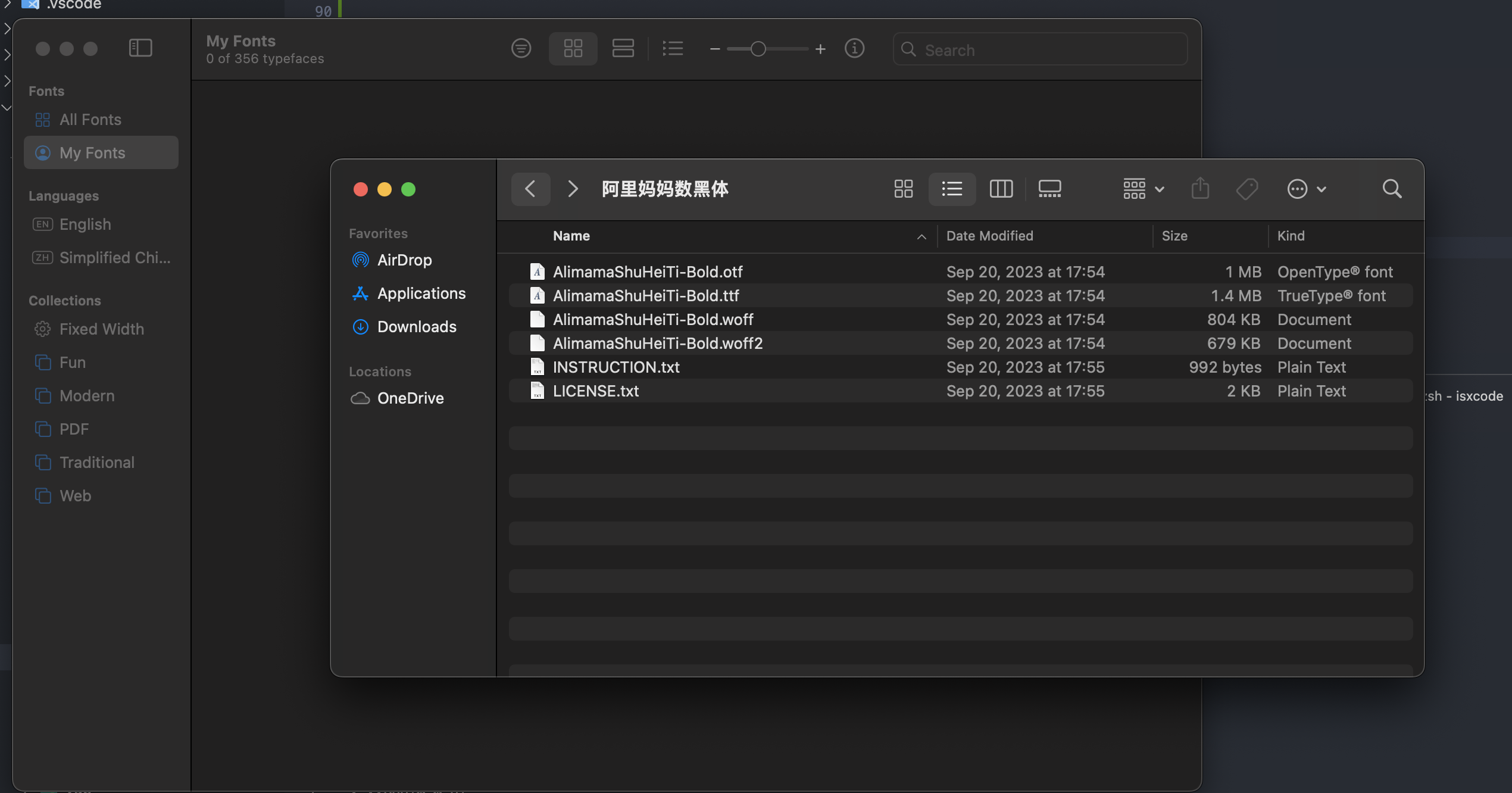Select AlimamaShuHeiTi-Bold.otf file

[x=960, y=272]
